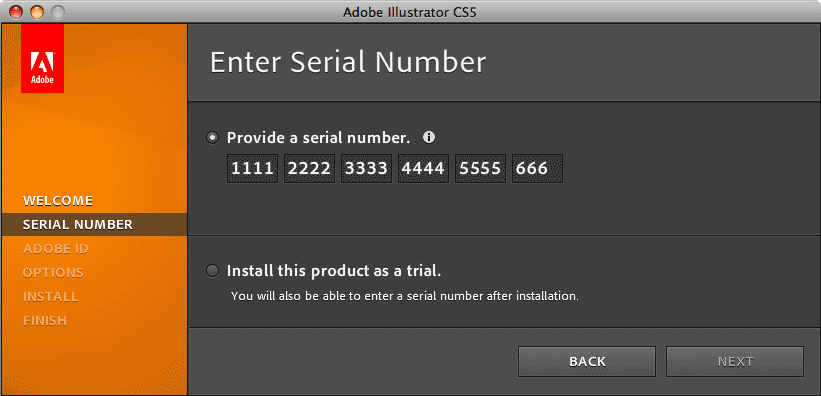This screenshot has width=821, height=396.
Task: Click the FINISH step in sidebar
Action: click(x=45, y=321)
